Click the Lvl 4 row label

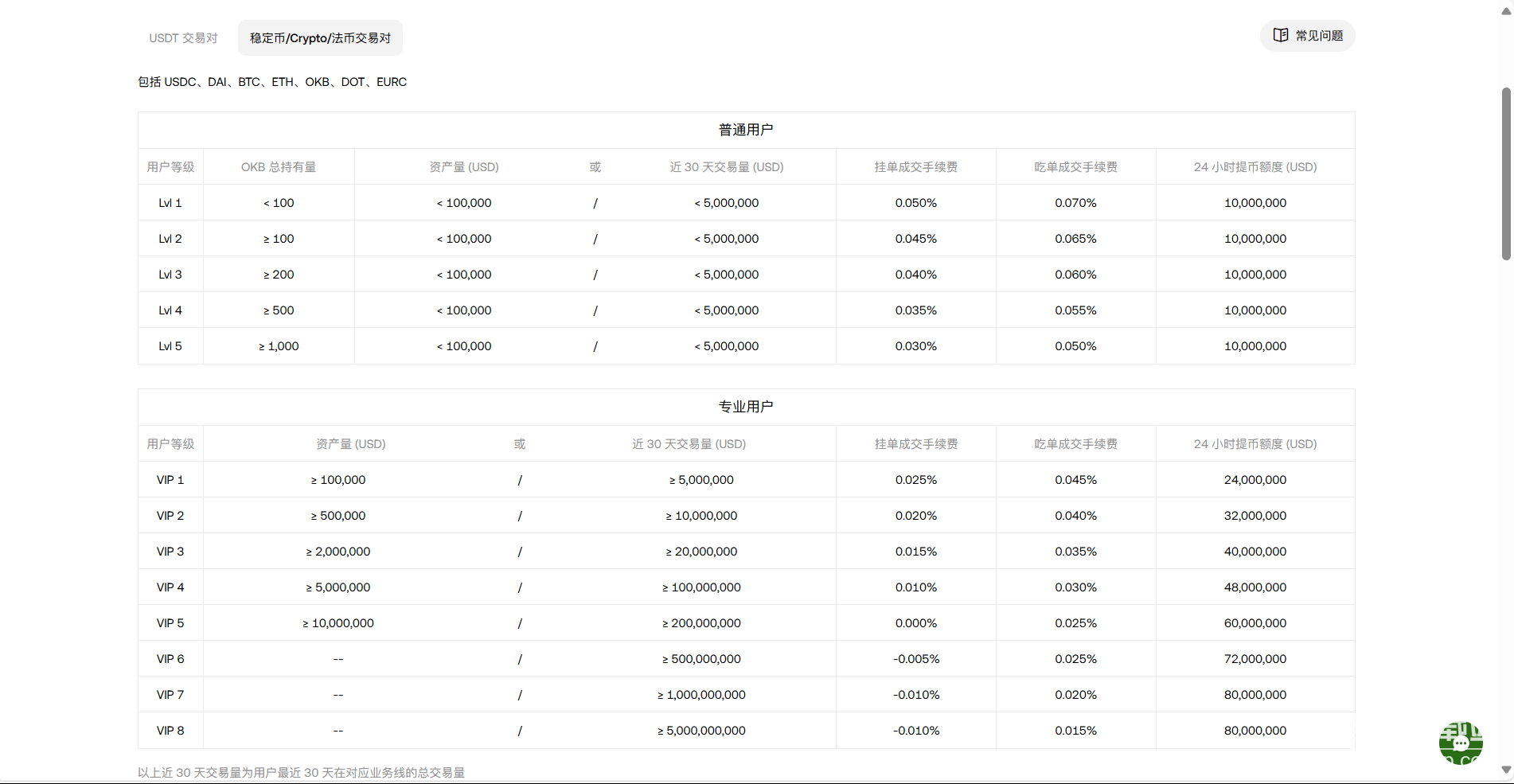point(170,310)
